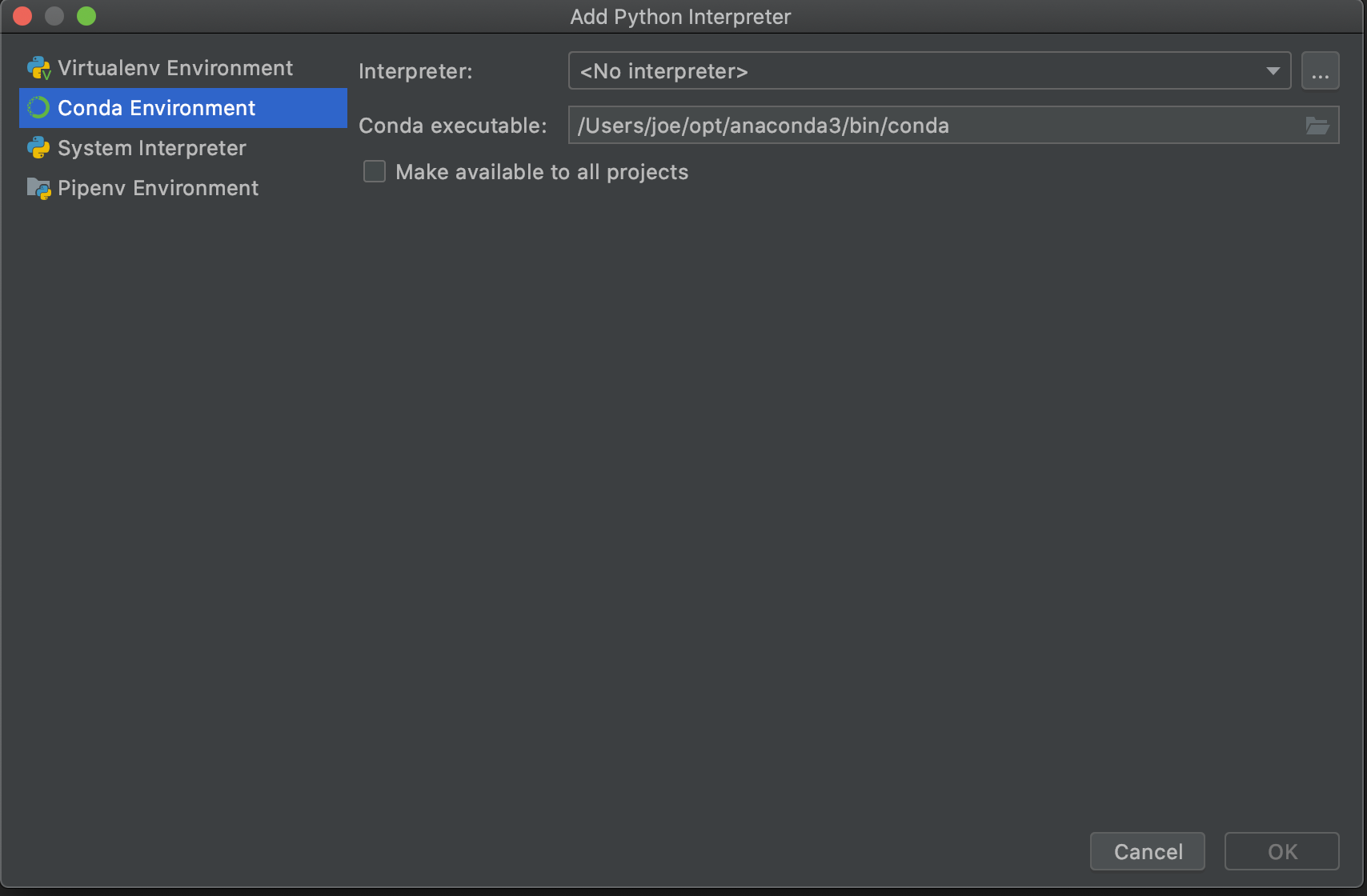Click the Conda Environment circular icon
This screenshot has width=1367, height=896.
pyautogui.click(x=38, y=107)
